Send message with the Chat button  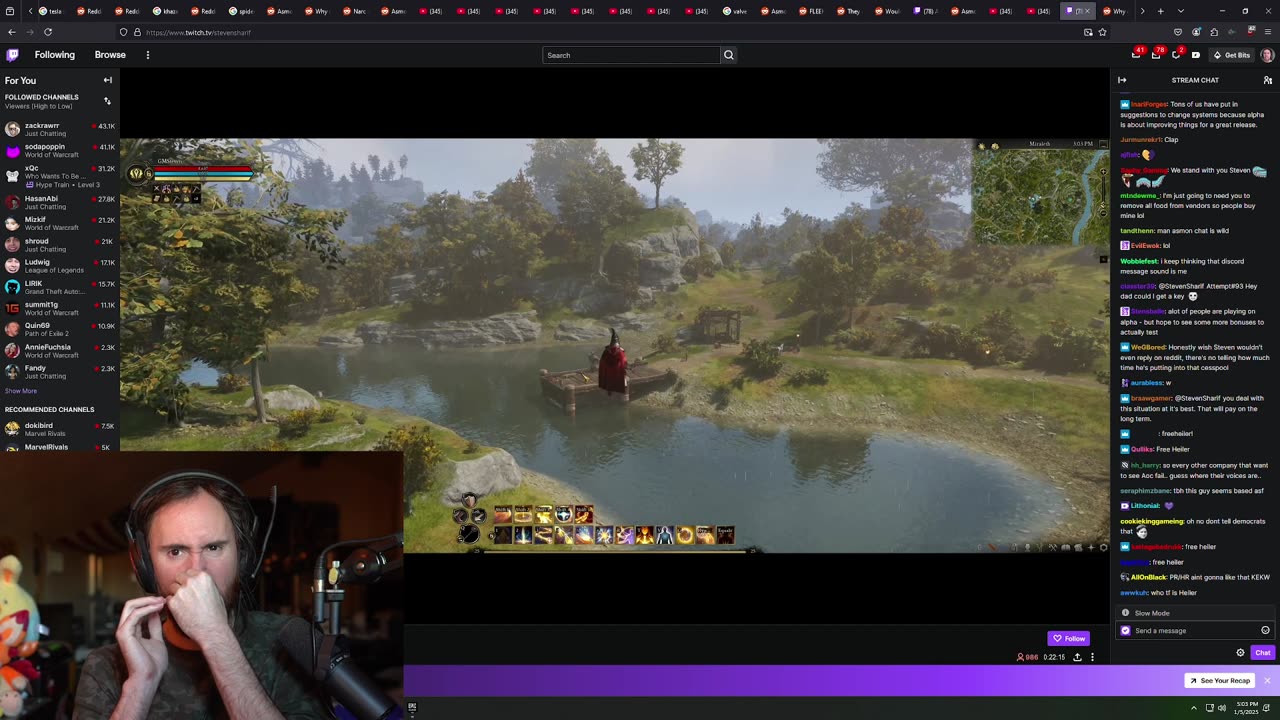click(x=1262, y=653)
